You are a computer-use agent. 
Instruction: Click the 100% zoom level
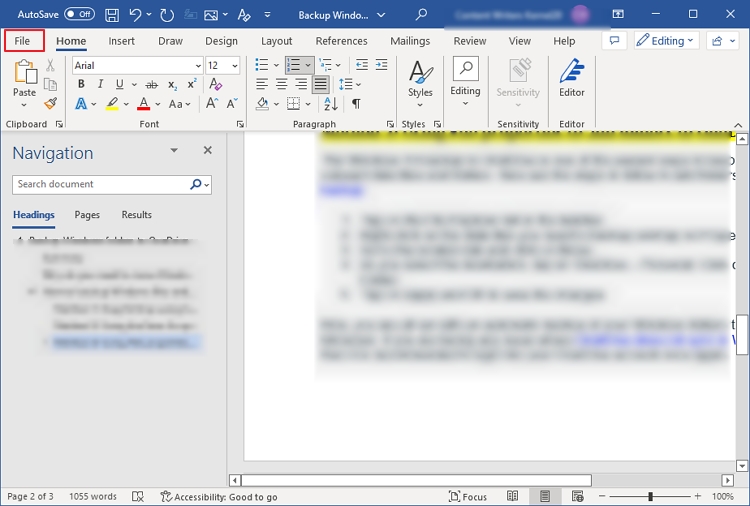click(723, 496)
